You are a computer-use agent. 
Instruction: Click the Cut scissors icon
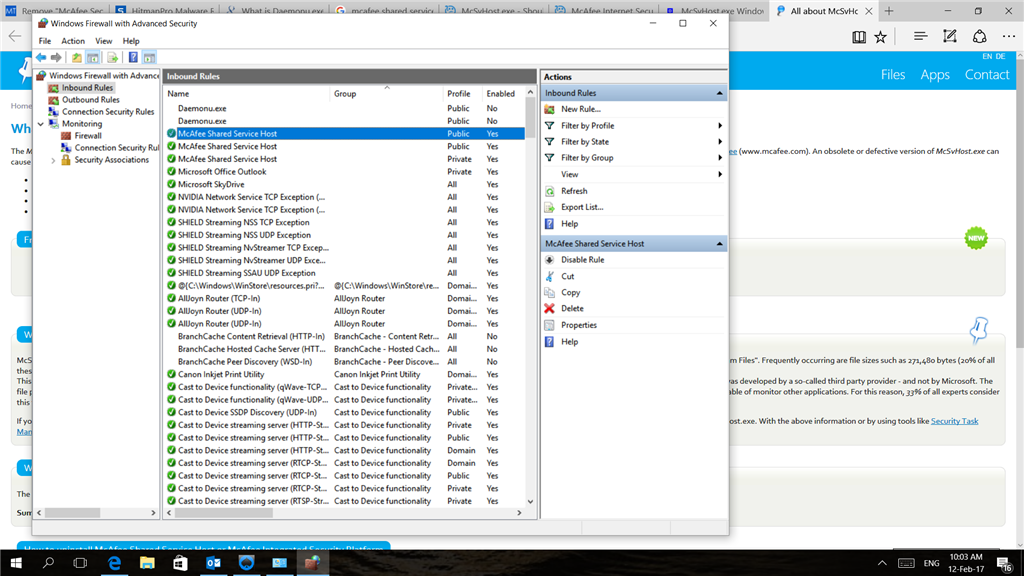pyautogui.click(x=550, y=276)
